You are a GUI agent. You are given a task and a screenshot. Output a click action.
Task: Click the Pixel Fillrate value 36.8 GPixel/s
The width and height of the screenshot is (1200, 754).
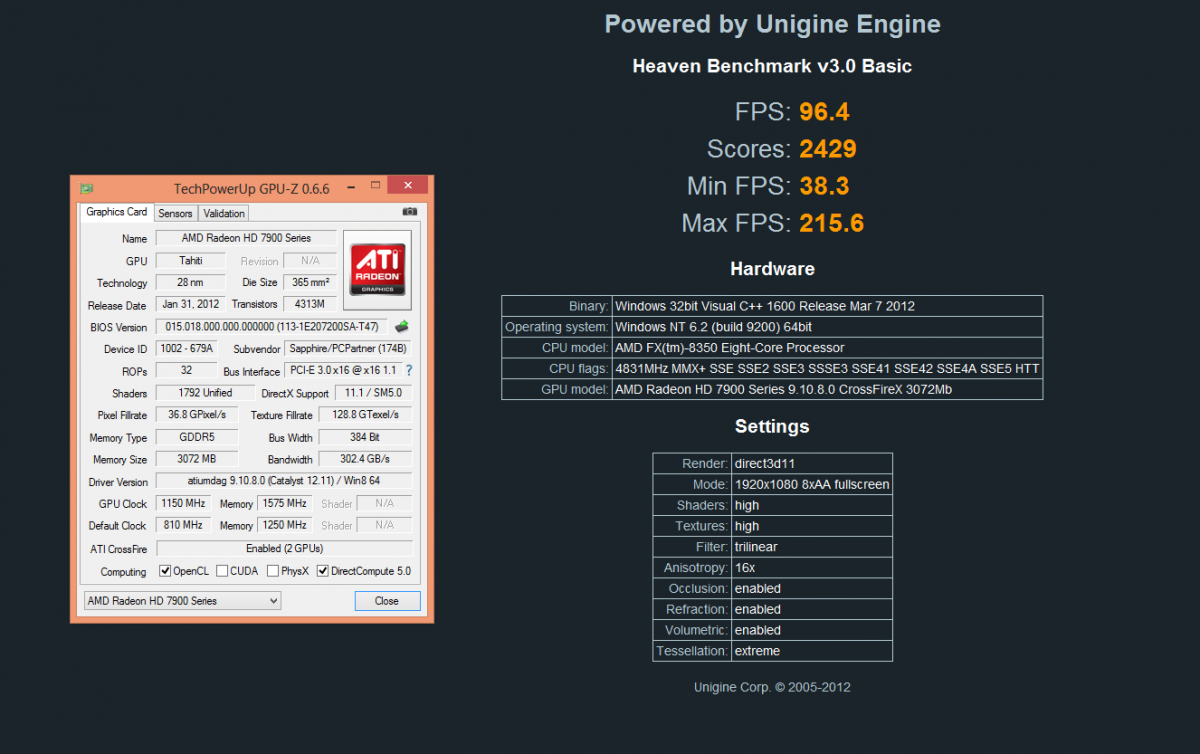point(197,415)
